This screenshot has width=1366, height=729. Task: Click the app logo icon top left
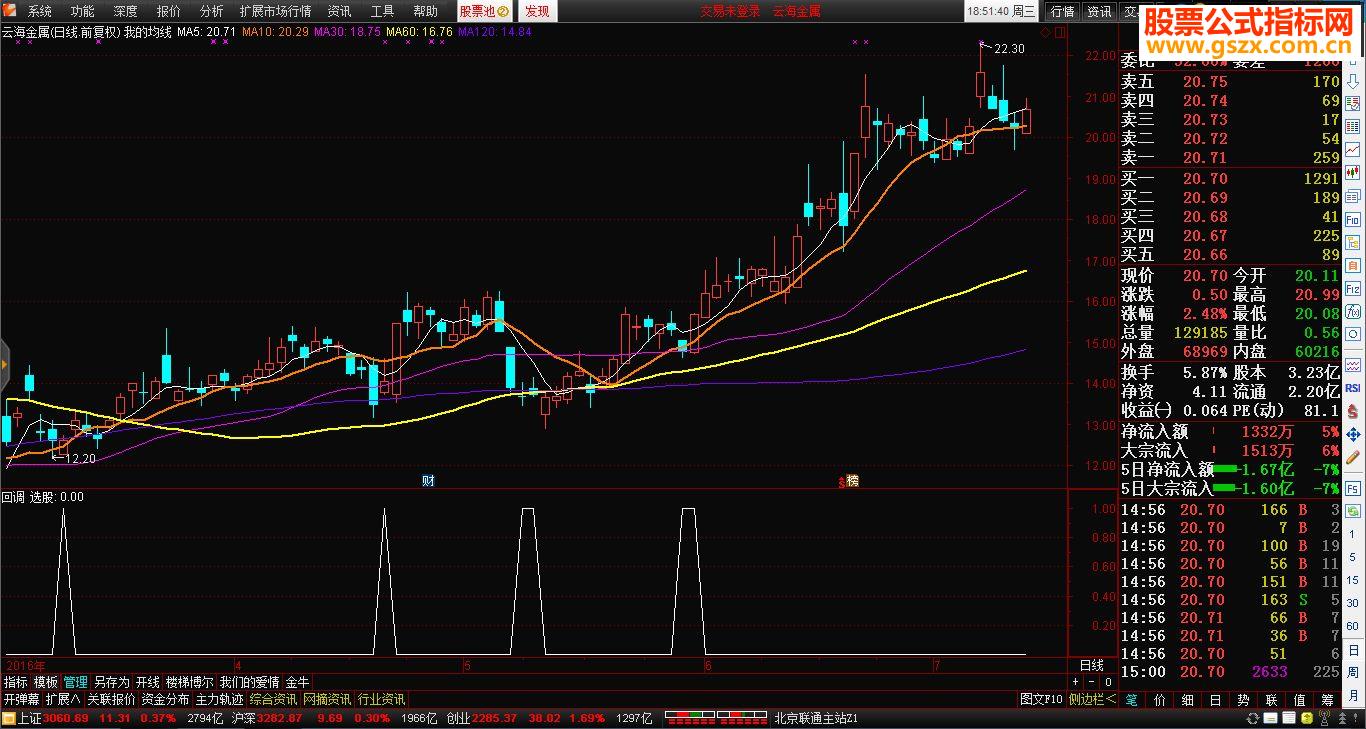point(10,11)
